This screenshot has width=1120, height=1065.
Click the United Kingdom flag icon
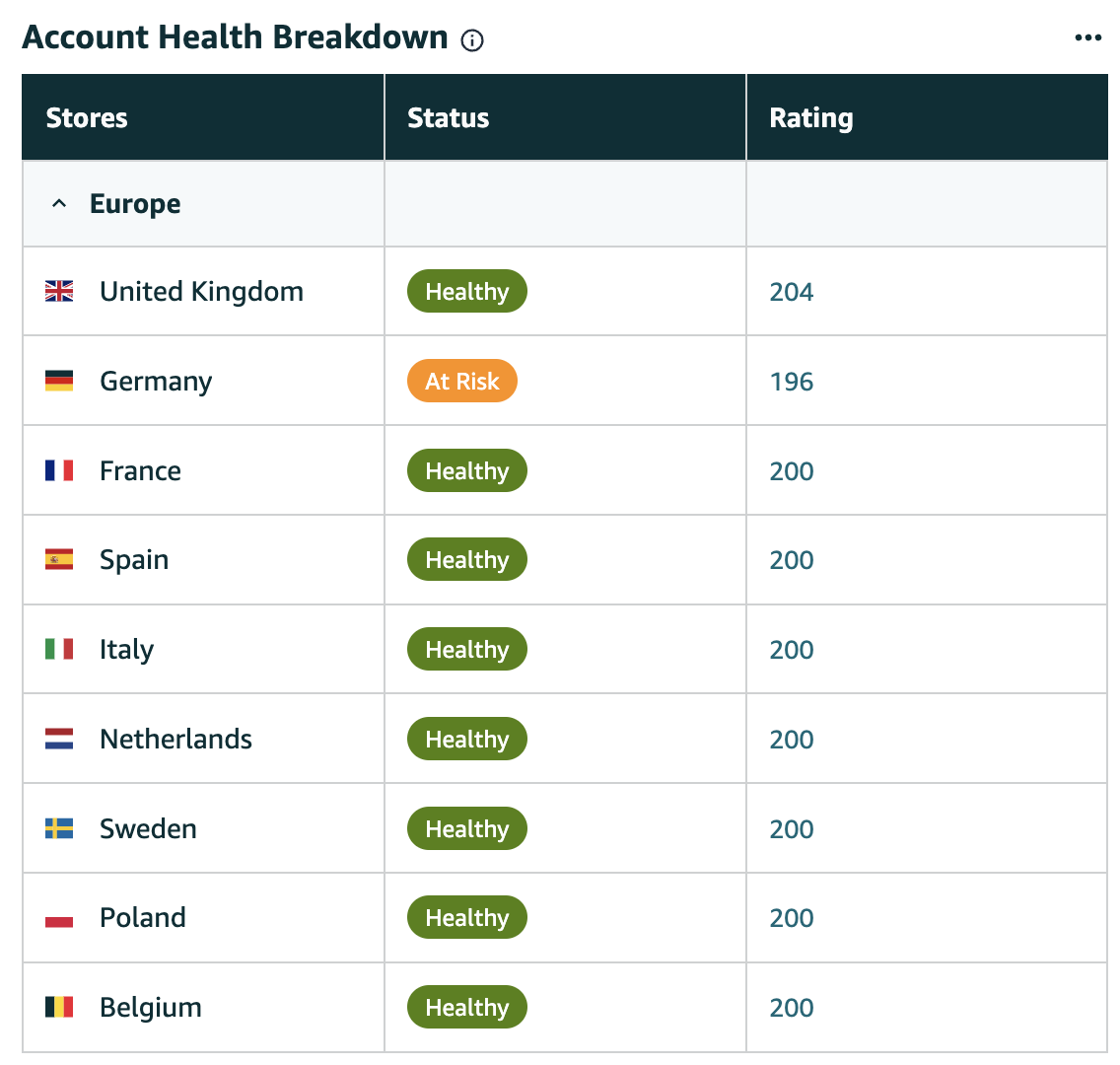59,292
